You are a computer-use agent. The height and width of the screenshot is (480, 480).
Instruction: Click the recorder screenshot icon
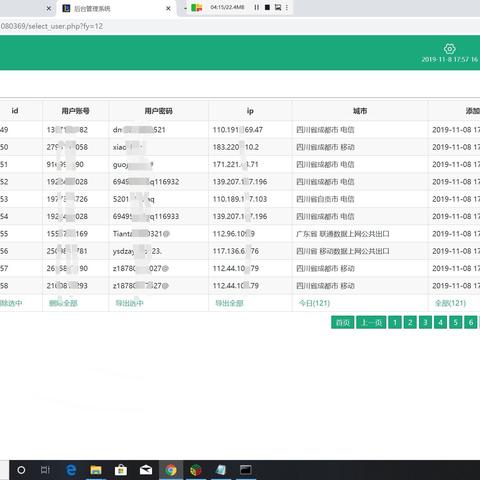coord(278,7)
